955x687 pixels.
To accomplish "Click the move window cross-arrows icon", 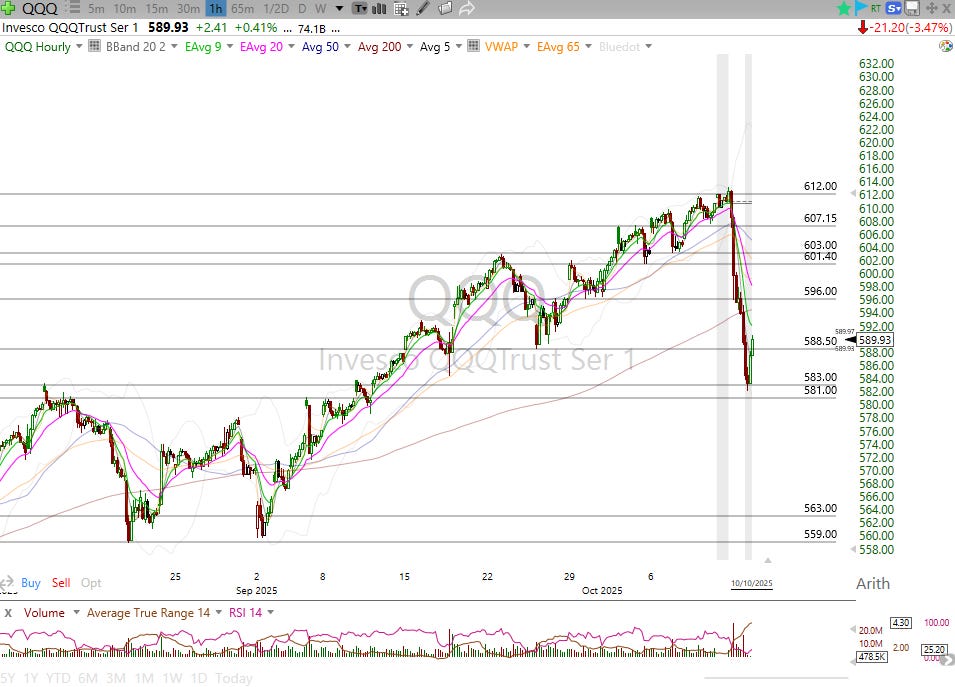I will point(931,9).
